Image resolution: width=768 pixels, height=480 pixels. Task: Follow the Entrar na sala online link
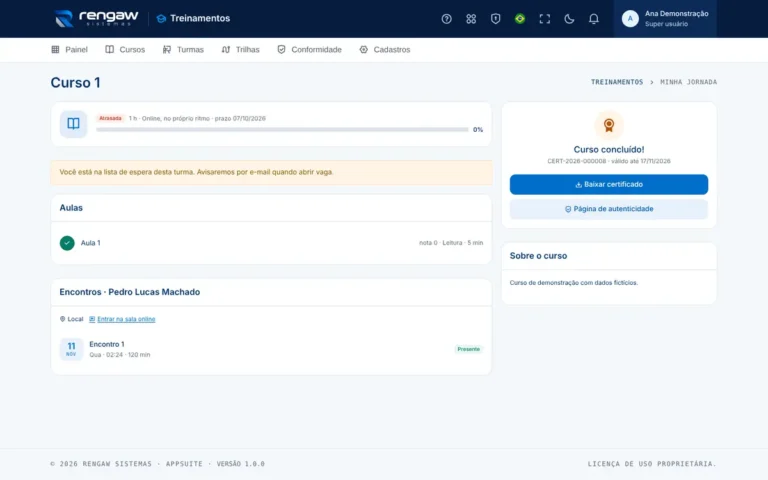point(126,319)
